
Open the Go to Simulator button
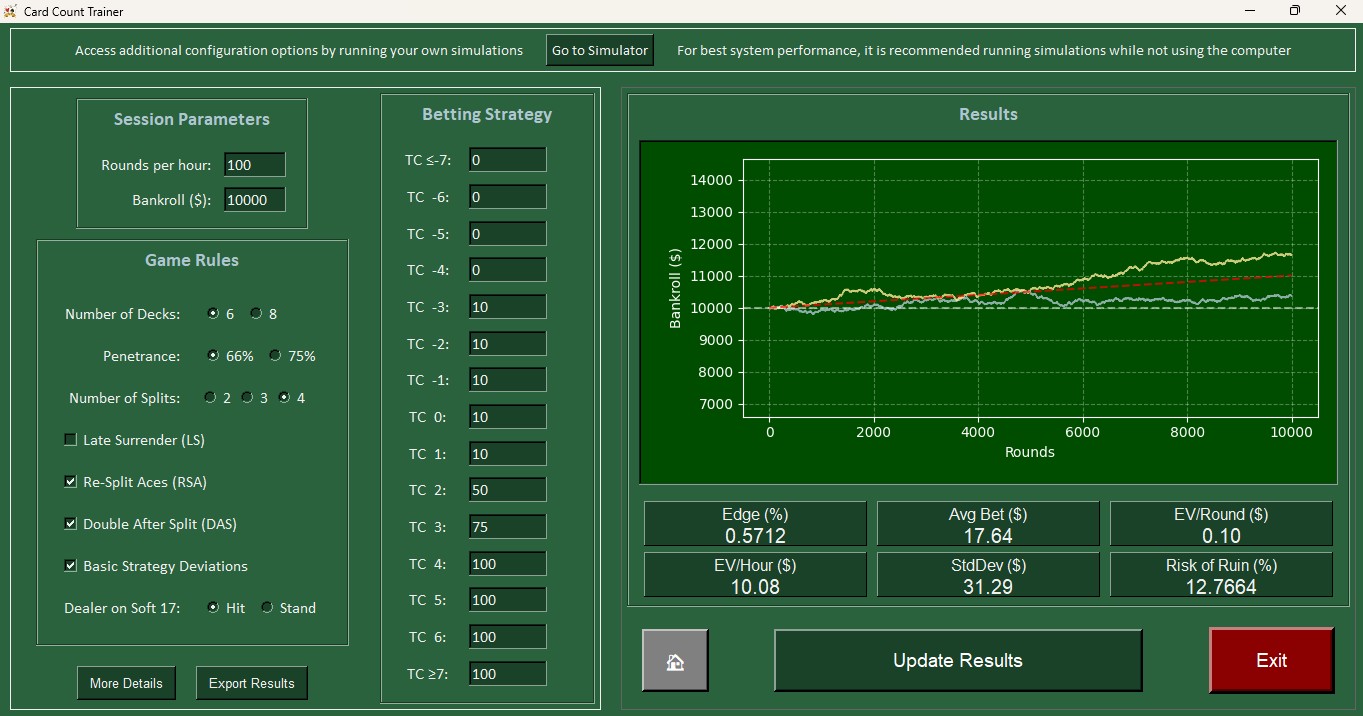[600, 50]
